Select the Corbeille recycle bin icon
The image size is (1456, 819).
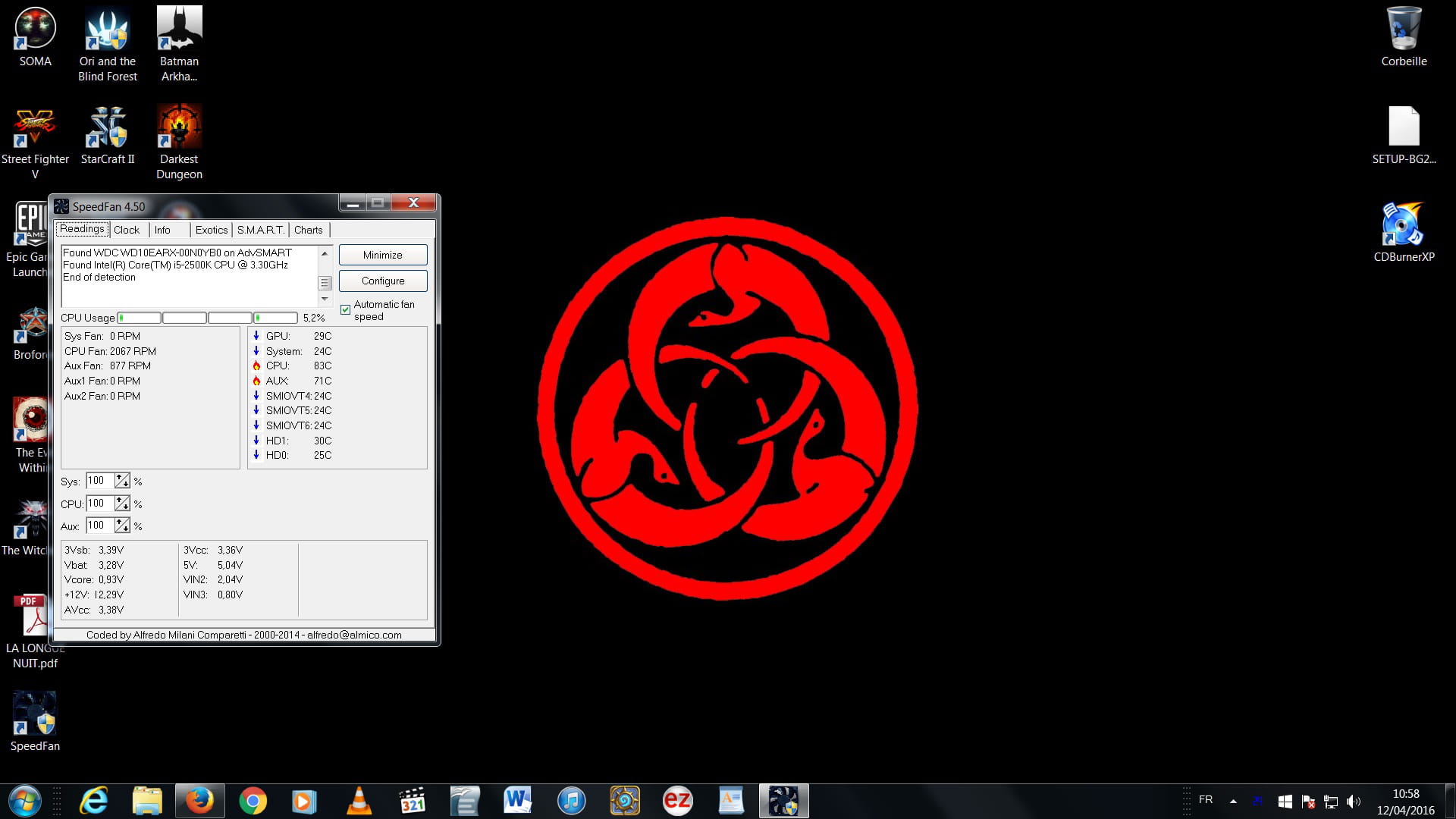tap(1404, 36)
